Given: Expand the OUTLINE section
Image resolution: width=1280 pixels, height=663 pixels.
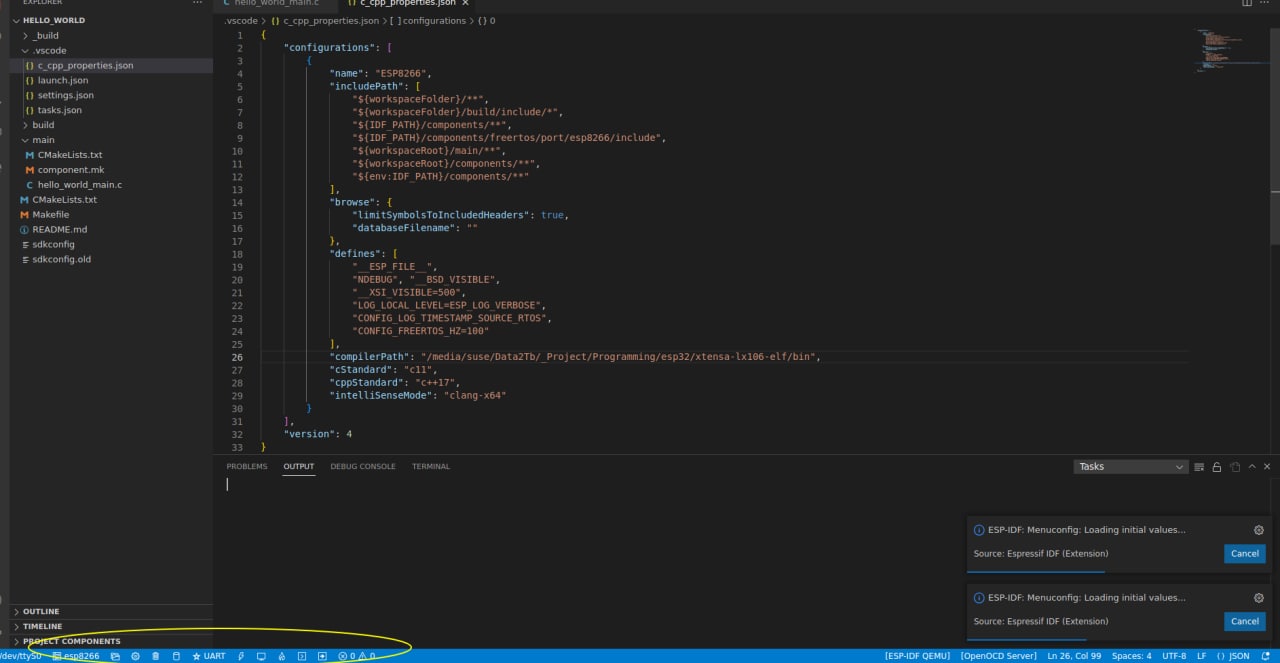Looking at the screenshot, I should click(41, 611).
